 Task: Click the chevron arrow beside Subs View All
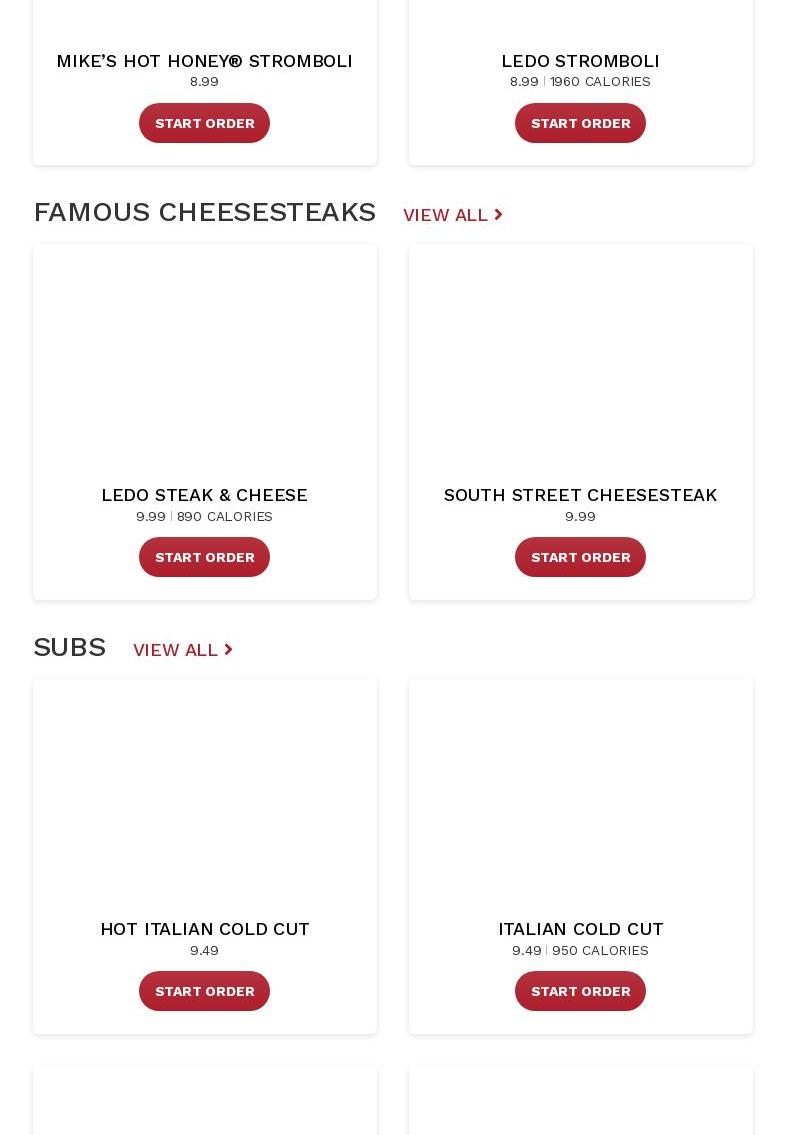[228, 650]
